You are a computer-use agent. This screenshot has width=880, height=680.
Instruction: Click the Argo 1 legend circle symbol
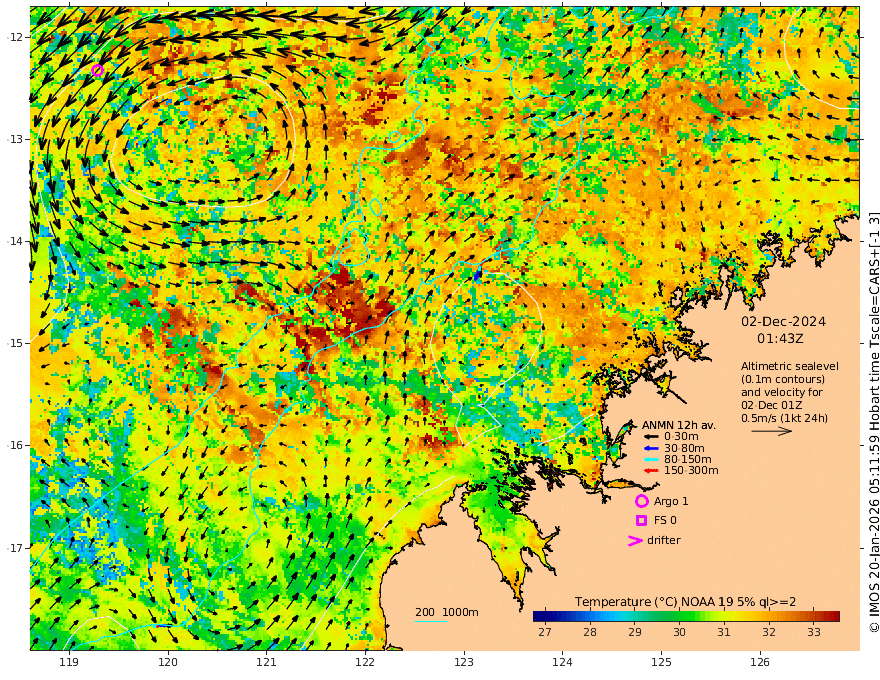pyautogui.click(x=641, y=501)
